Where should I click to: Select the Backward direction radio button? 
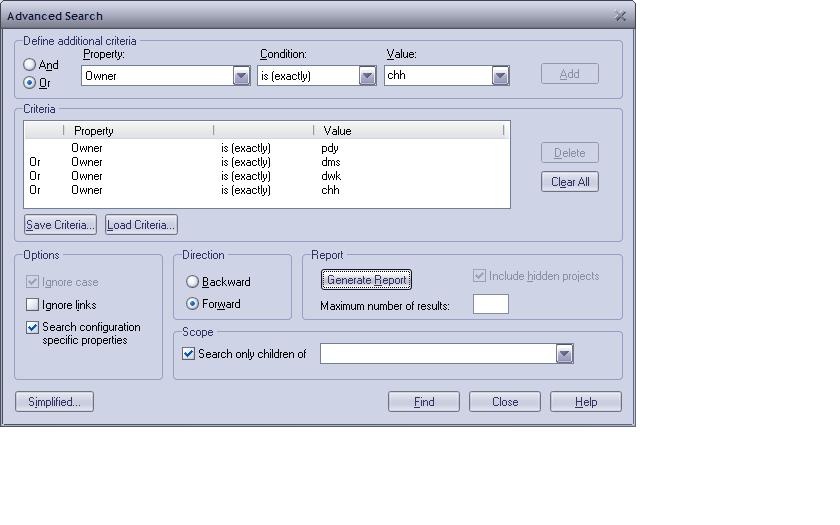[192, 282]
